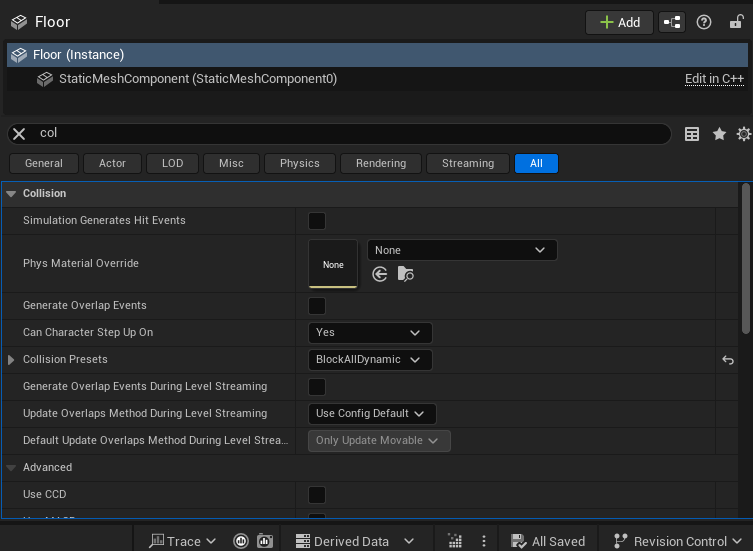Enable Generate Overlap Events During Level Streaming
Image resolution: width=753 pixels, height=551 pixels.
click(x=317, y=387)
